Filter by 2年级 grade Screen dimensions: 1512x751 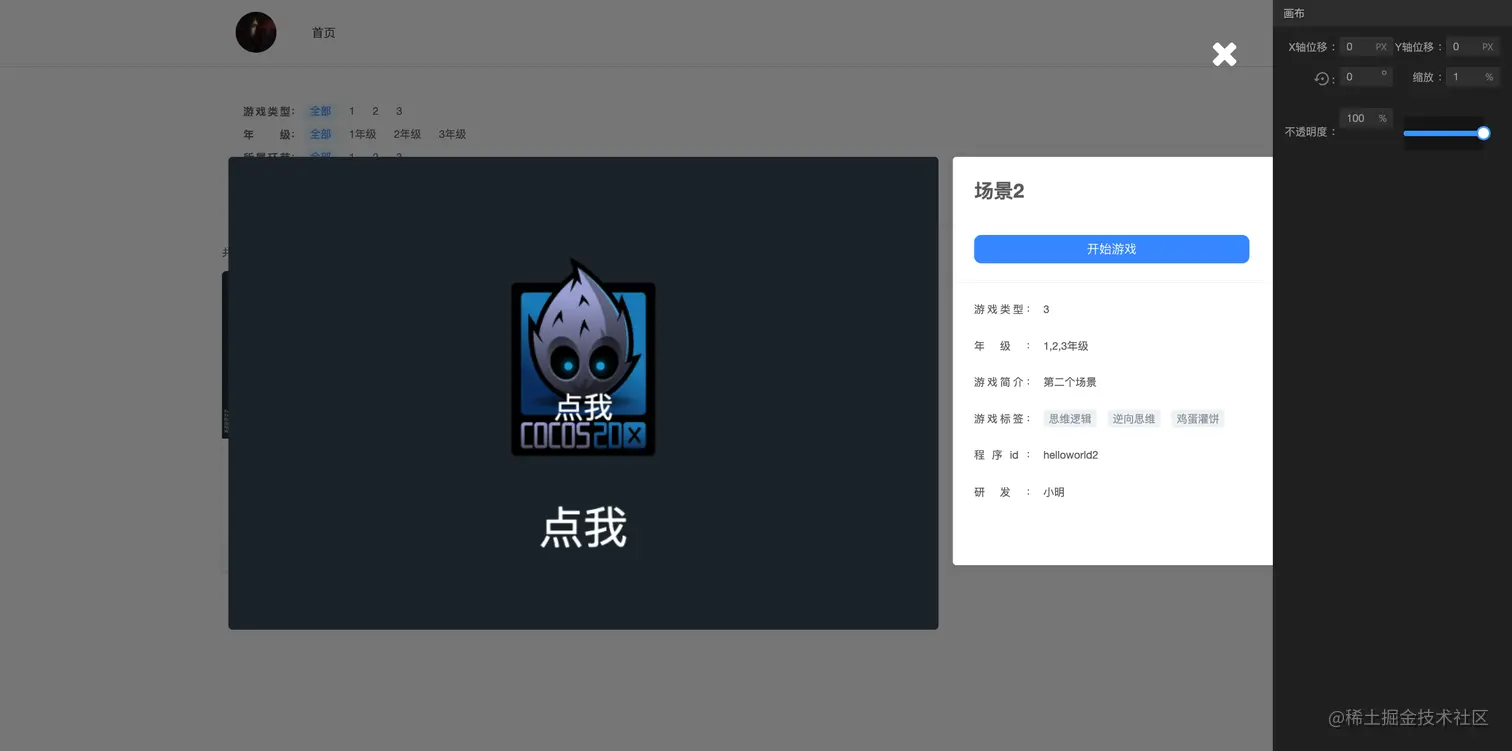pos(407,134)
